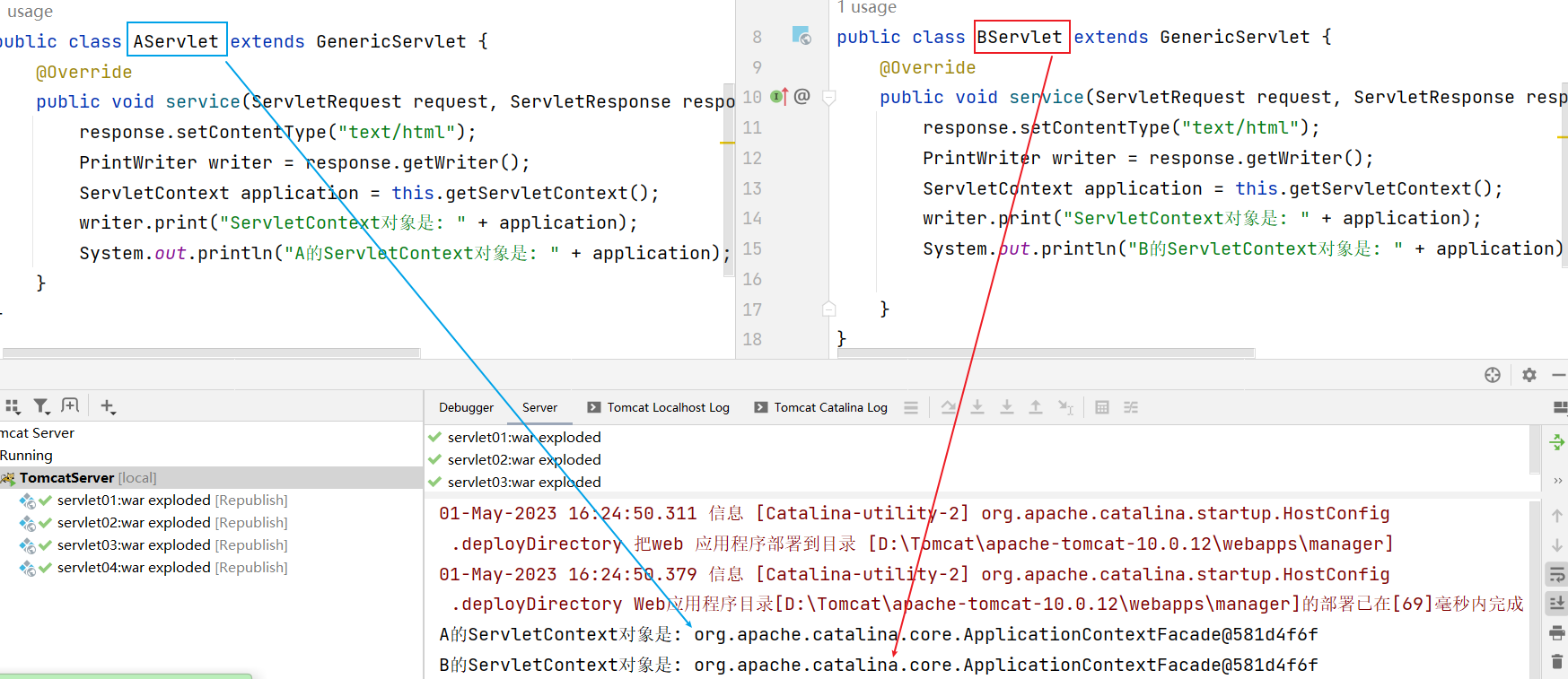Click the 1 usage hint above BServlet

(x=867, y=7)
